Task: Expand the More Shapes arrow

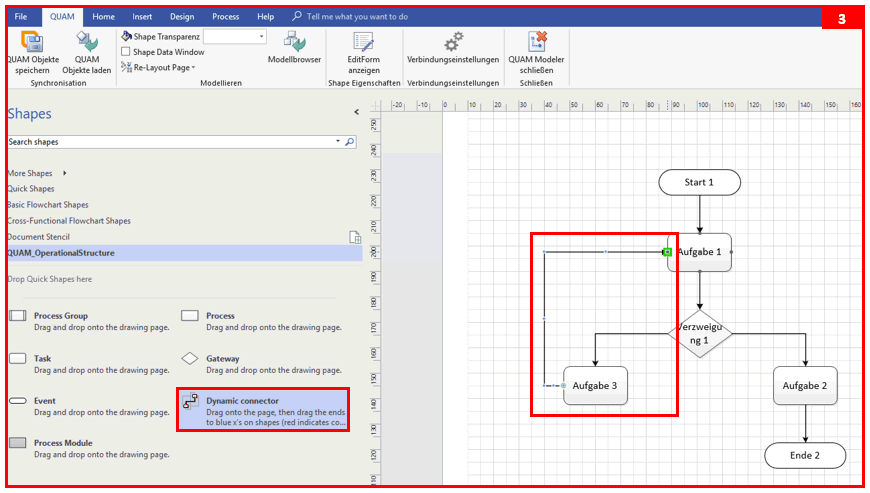Action: click(65, 173)
